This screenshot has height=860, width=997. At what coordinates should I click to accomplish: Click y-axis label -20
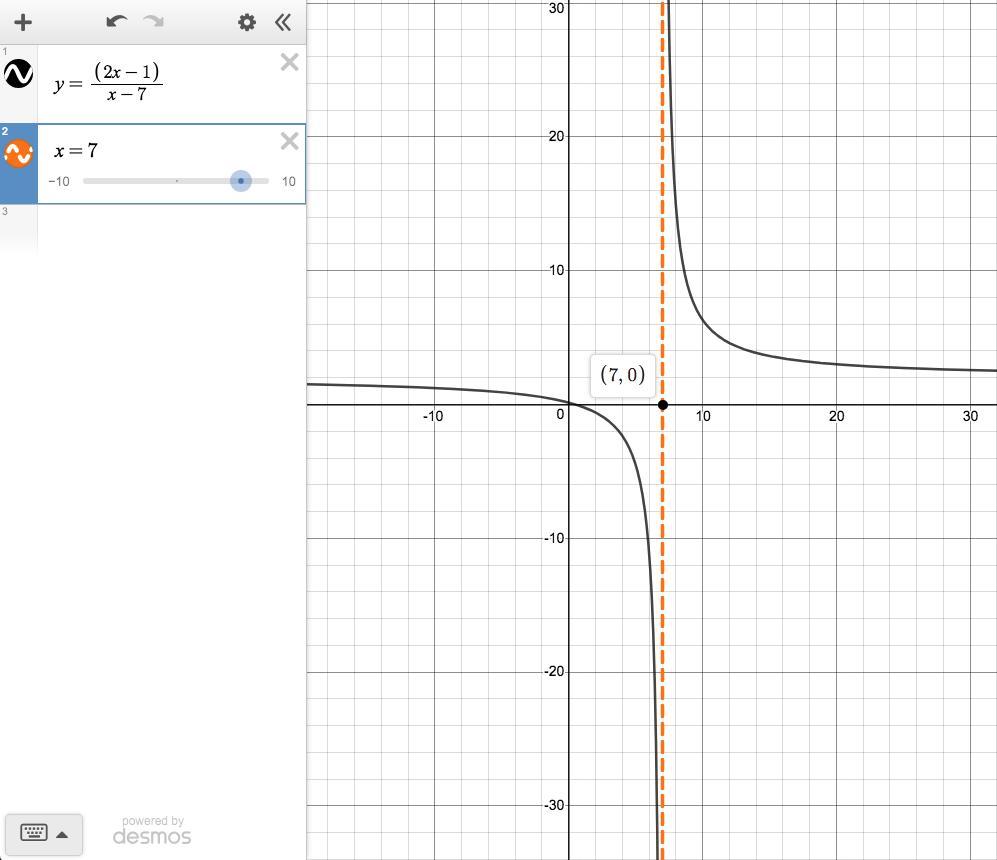point(554,672)
